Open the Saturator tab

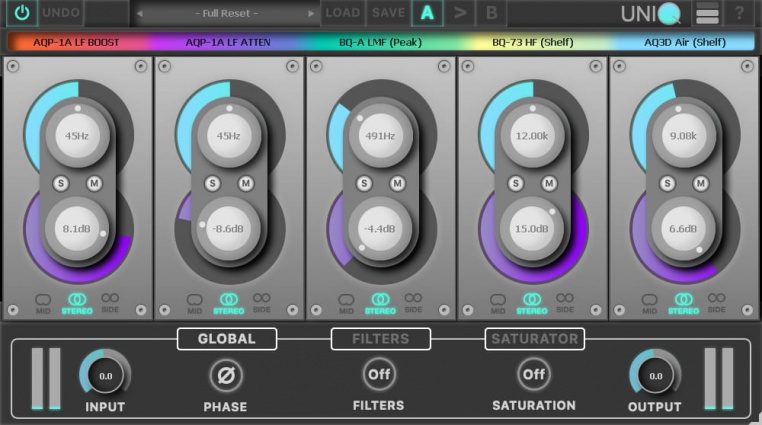click(534, 339)
